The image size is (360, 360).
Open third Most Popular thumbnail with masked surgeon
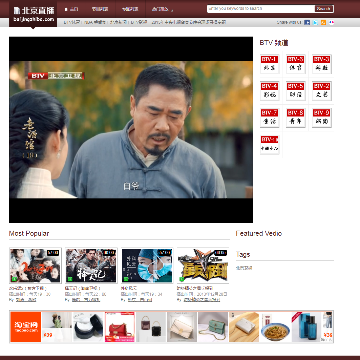pyautogui.click(x=147, y=266)
